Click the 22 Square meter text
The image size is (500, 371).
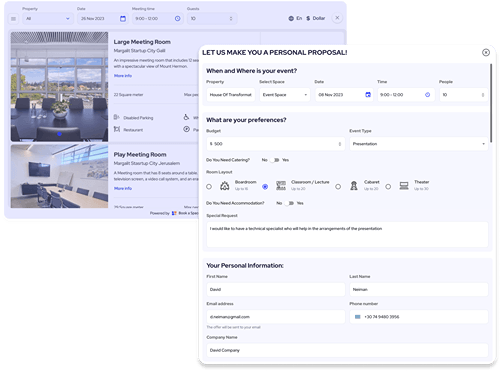128,95
